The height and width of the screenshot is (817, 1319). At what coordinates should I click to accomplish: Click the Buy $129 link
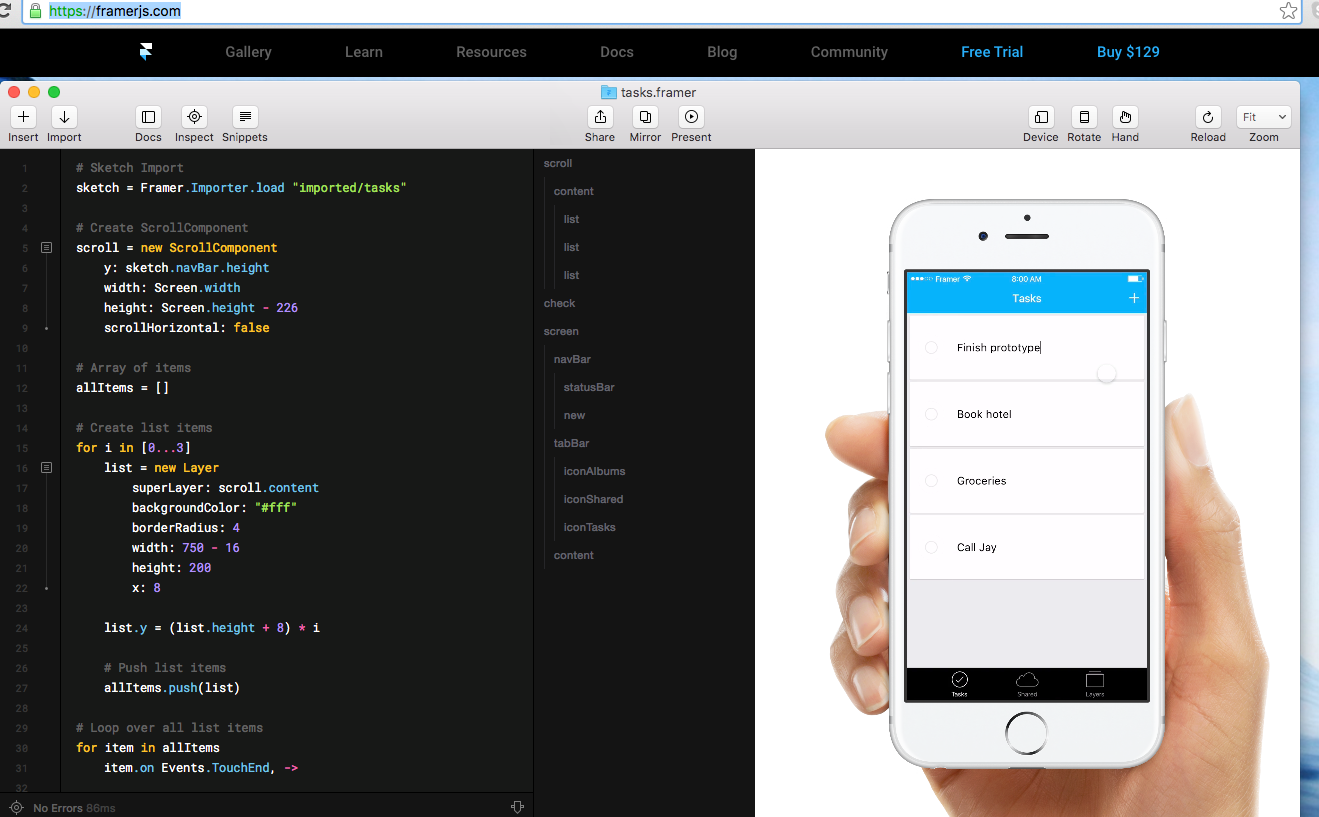1128,52
